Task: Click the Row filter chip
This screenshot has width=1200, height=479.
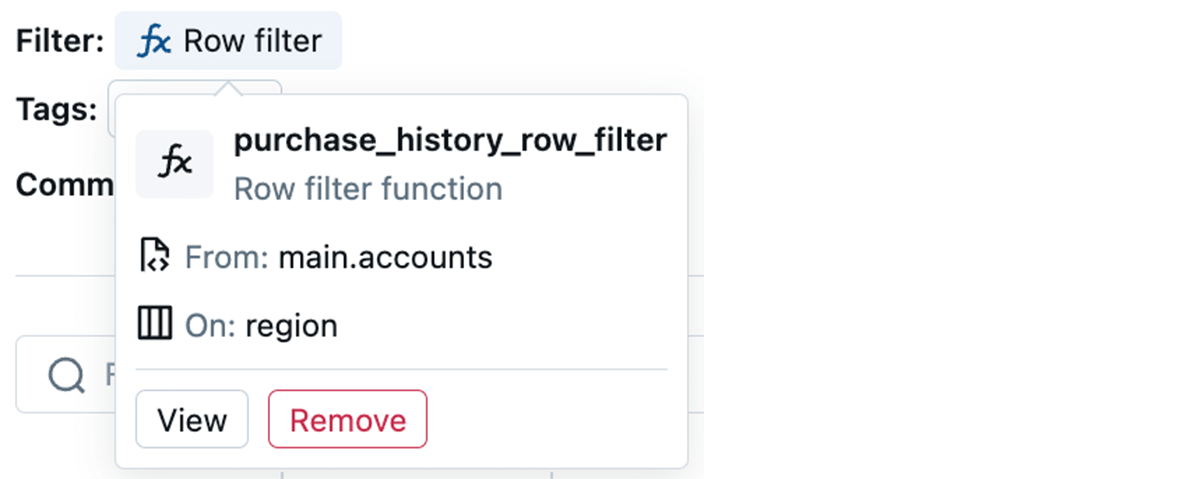Action: click(229, 41)
